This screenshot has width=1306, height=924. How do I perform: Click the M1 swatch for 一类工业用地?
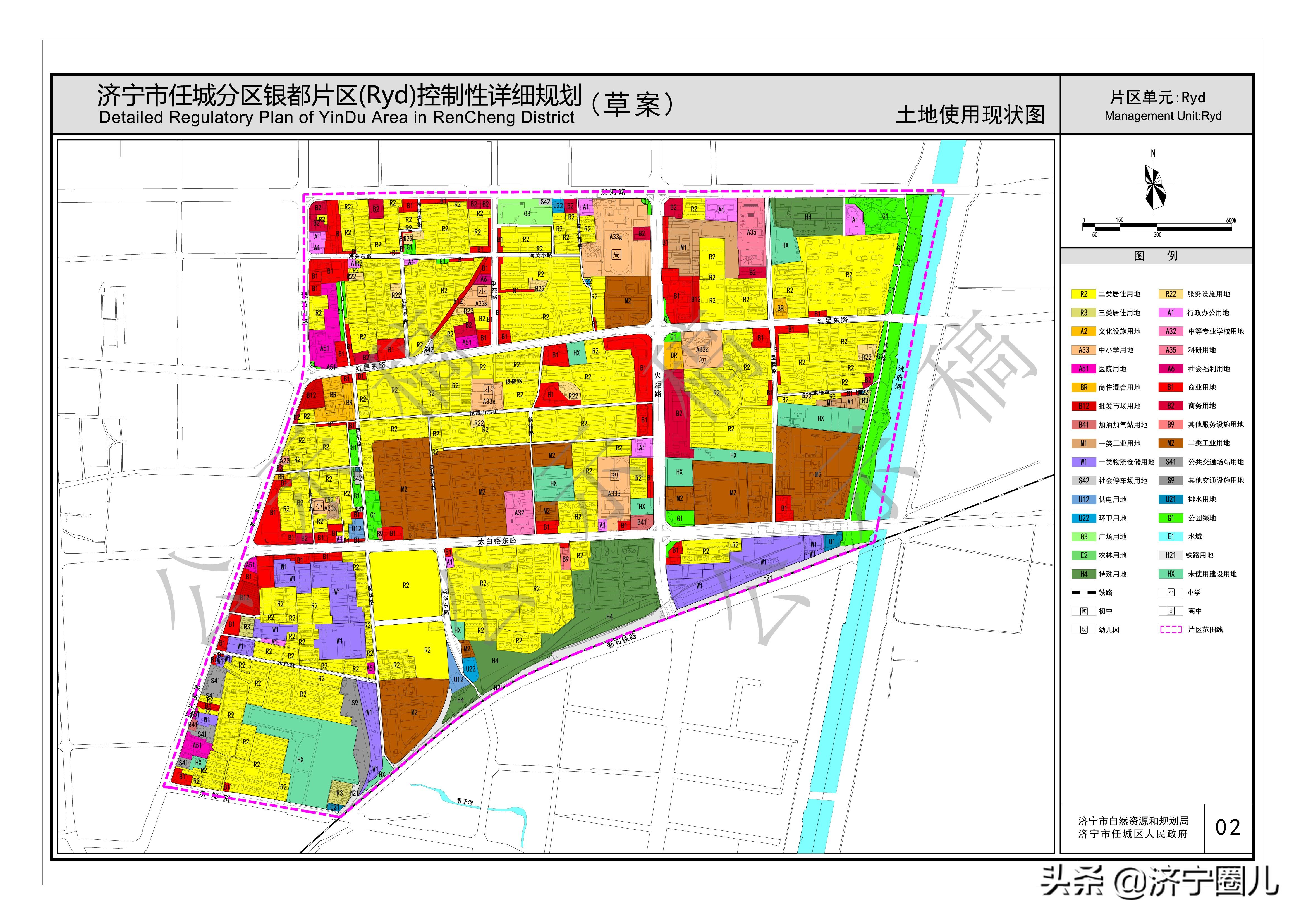pyautogui.click(x=1083, y=443)
